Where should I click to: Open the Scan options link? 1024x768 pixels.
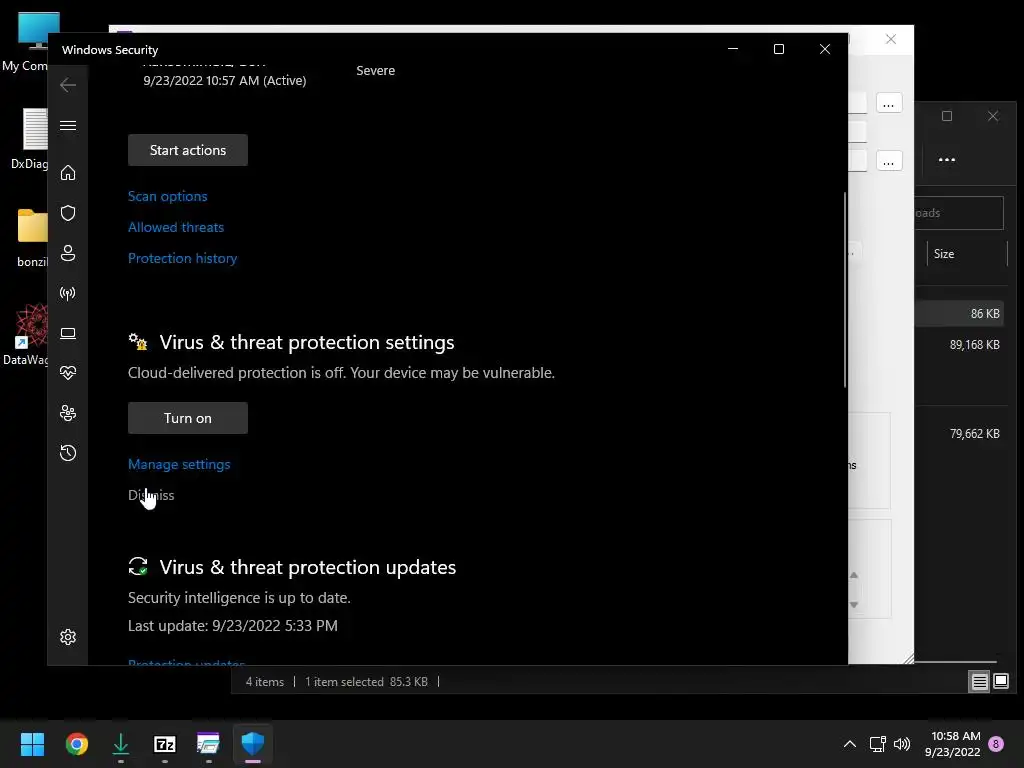(167, 196)
